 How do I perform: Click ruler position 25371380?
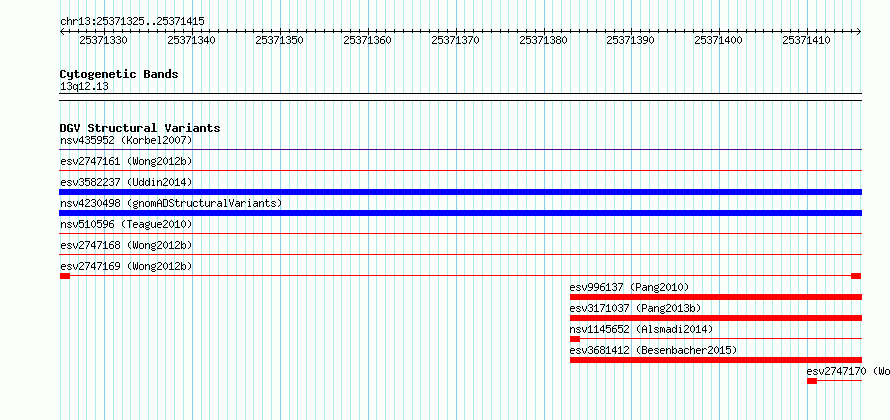point(543,40)
